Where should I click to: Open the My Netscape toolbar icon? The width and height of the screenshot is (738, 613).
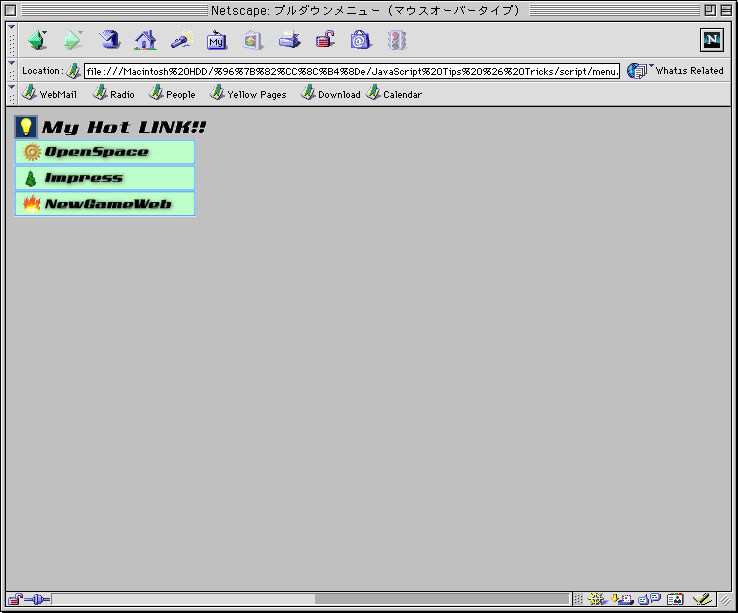[217, 40]
